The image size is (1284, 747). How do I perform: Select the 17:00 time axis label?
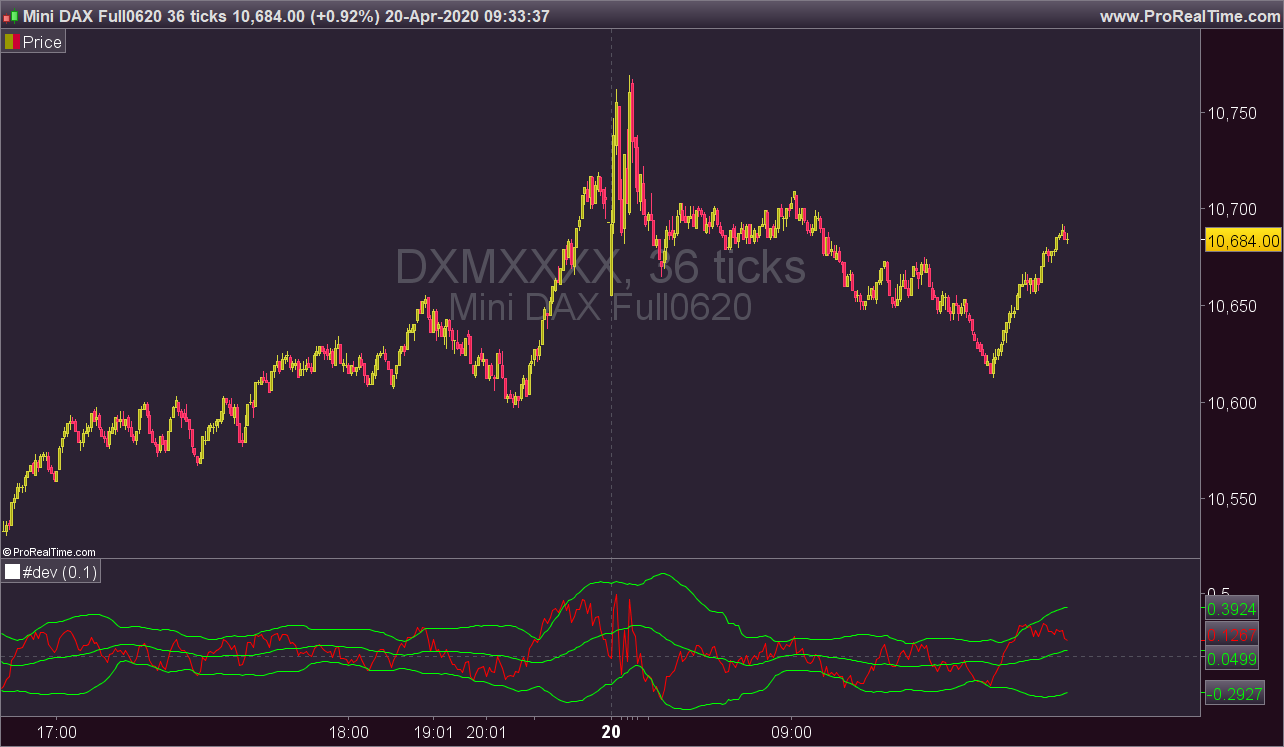point(57,732)
